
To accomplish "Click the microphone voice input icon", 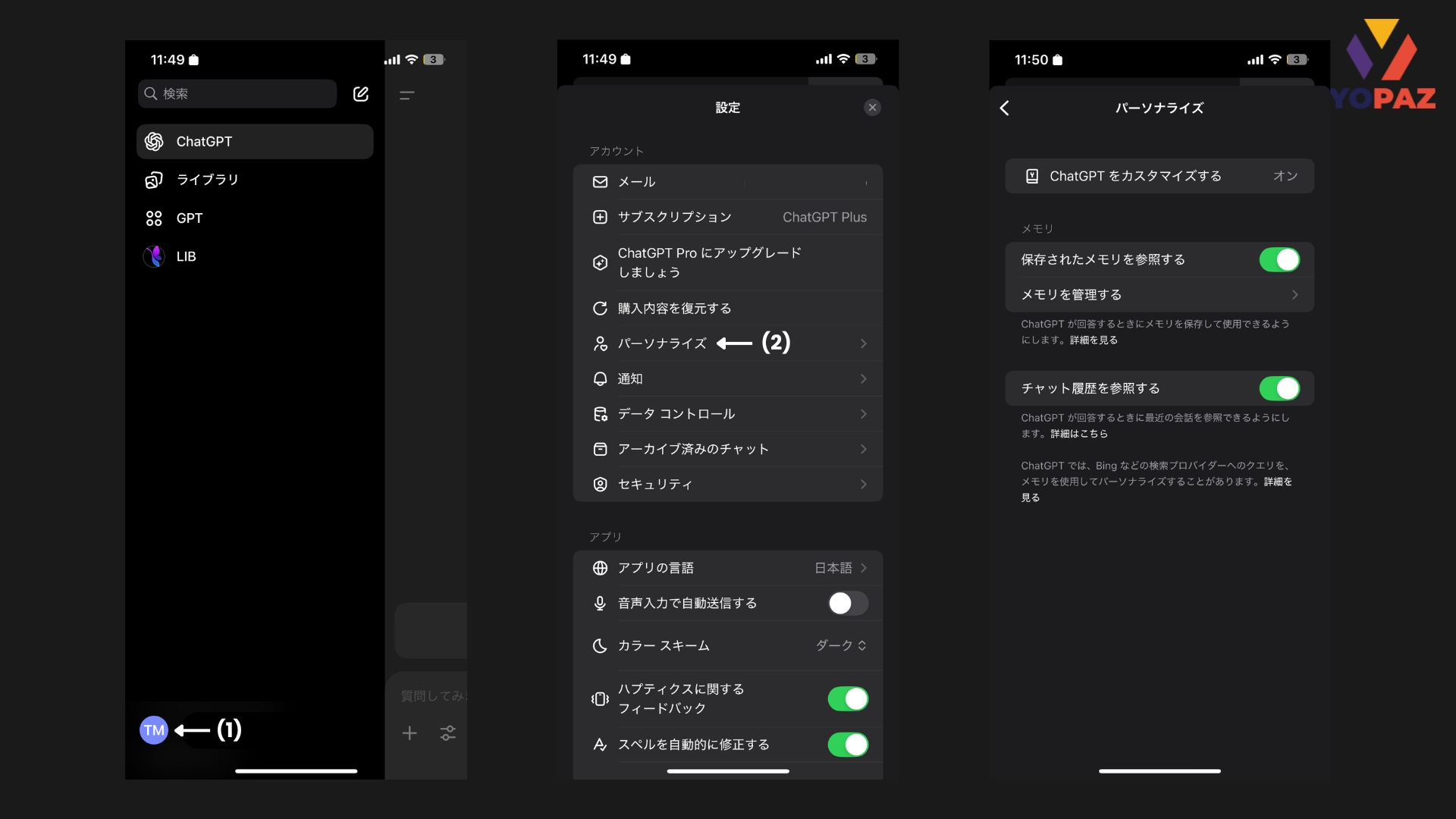I will tap(600, 603).
